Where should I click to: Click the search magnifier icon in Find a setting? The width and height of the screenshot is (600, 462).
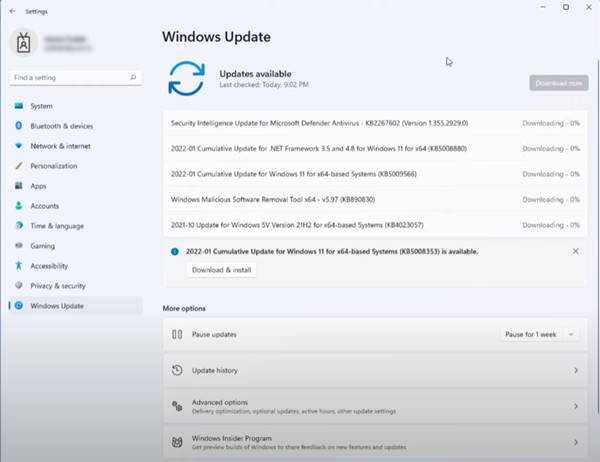pyautogui.click(x=133, y=77)
